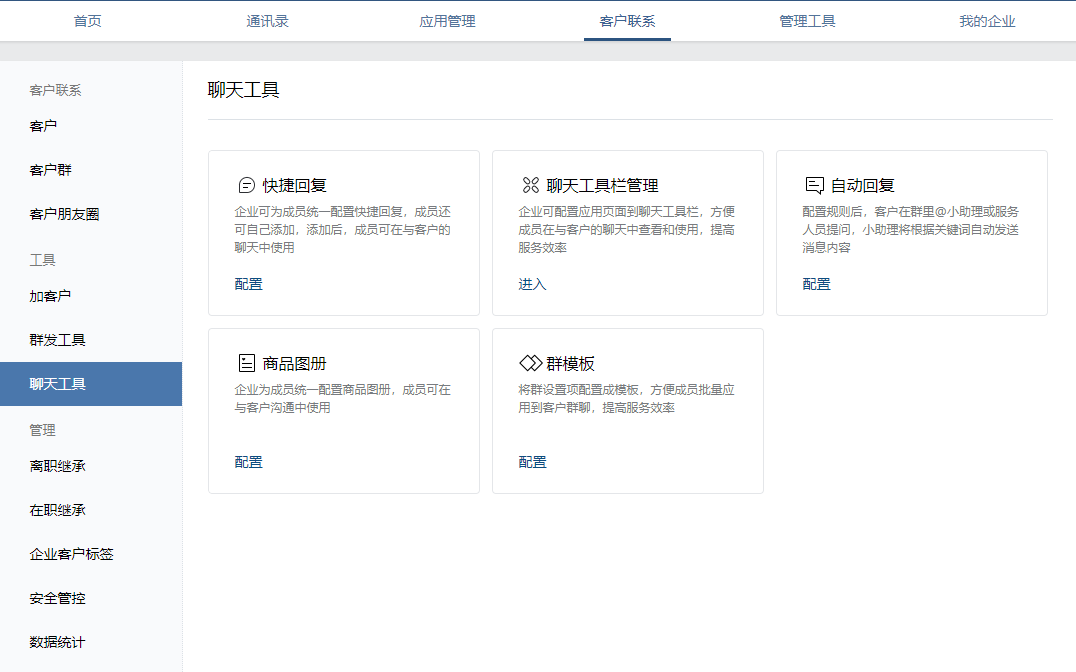Select the 管理工具 tab
This screenshot has height=672, width=1076.
pyautogui.click(x=807, y=21)
